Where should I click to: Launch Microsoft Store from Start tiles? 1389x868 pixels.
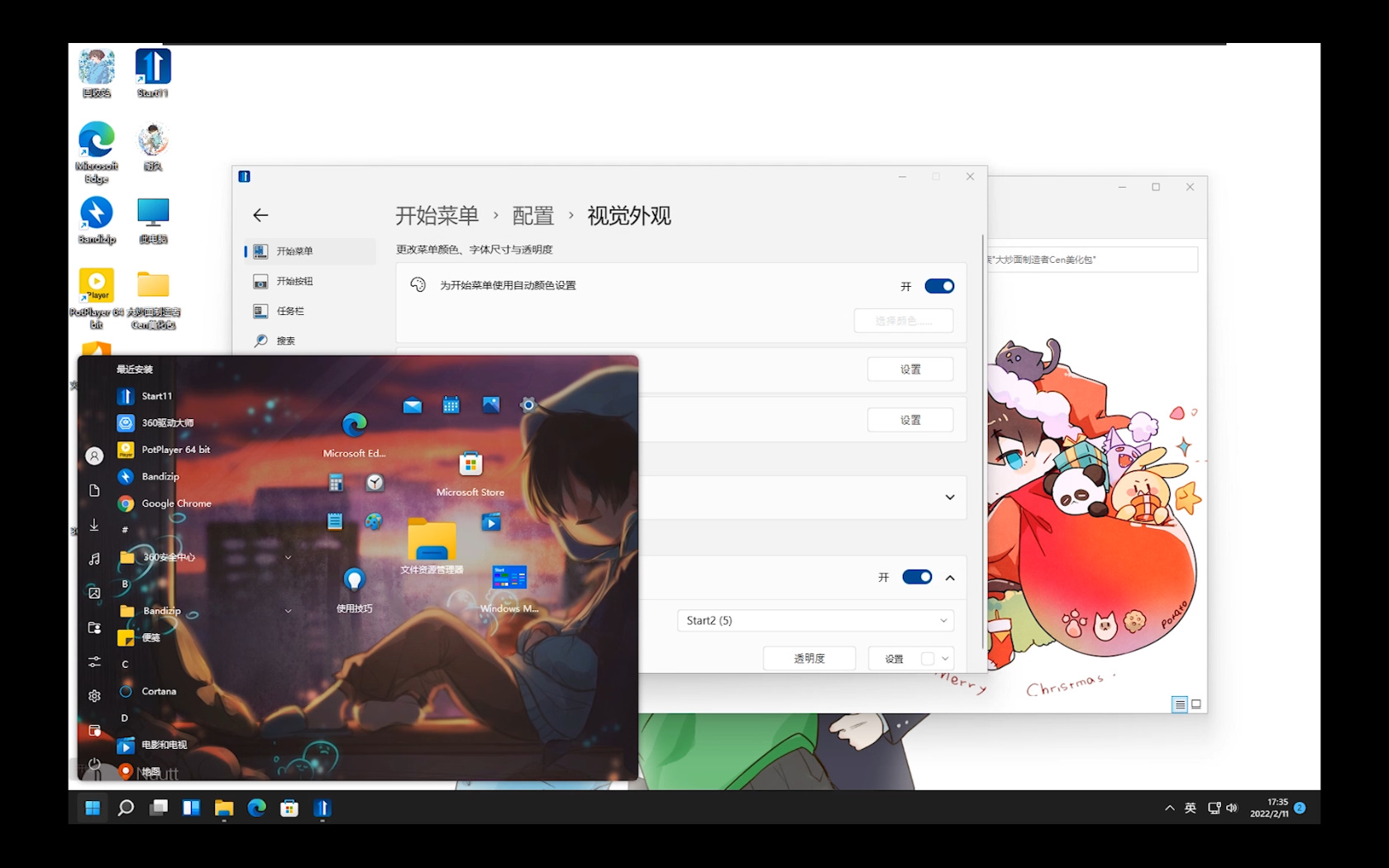point(470,465)
